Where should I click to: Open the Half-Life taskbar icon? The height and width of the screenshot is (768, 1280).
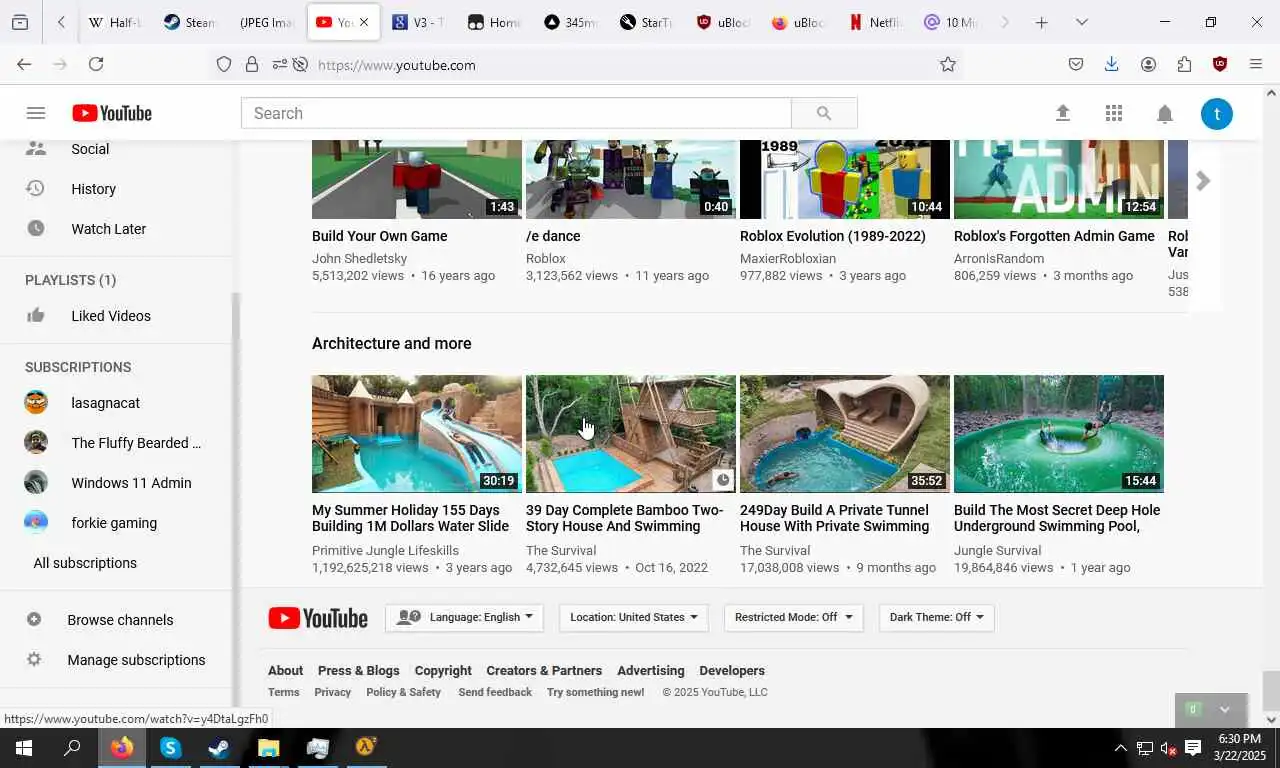tap(366, 748)
